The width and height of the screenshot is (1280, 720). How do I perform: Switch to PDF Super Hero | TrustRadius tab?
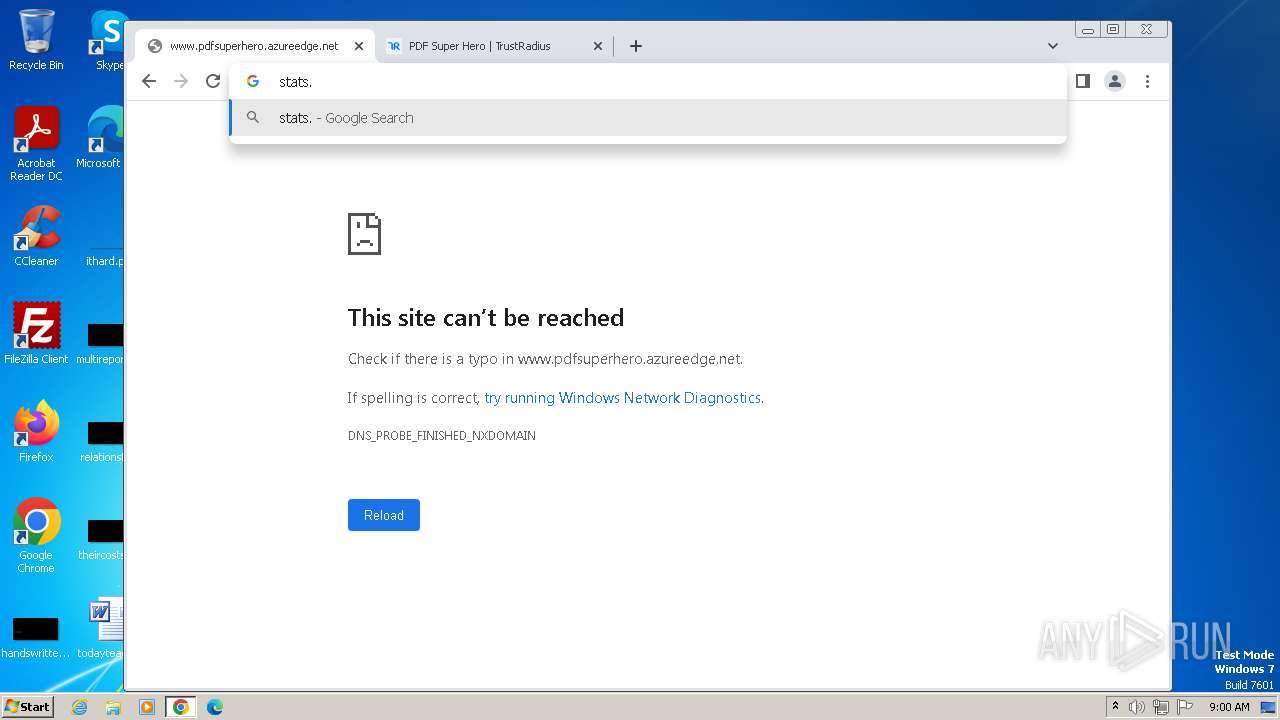(x=494, y=46)
